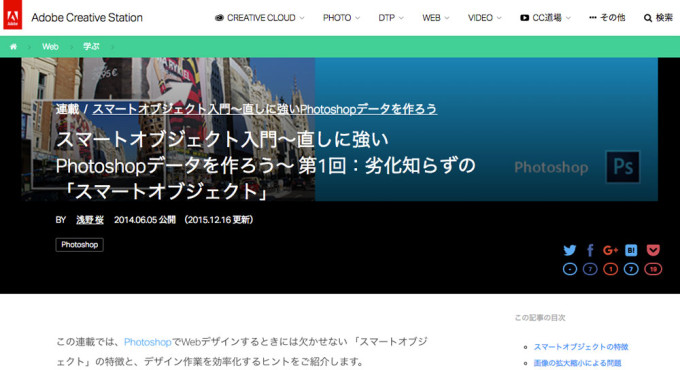Click the Photoshop Ps logo badge
The image size is (680, 370).
pos(623,167)
